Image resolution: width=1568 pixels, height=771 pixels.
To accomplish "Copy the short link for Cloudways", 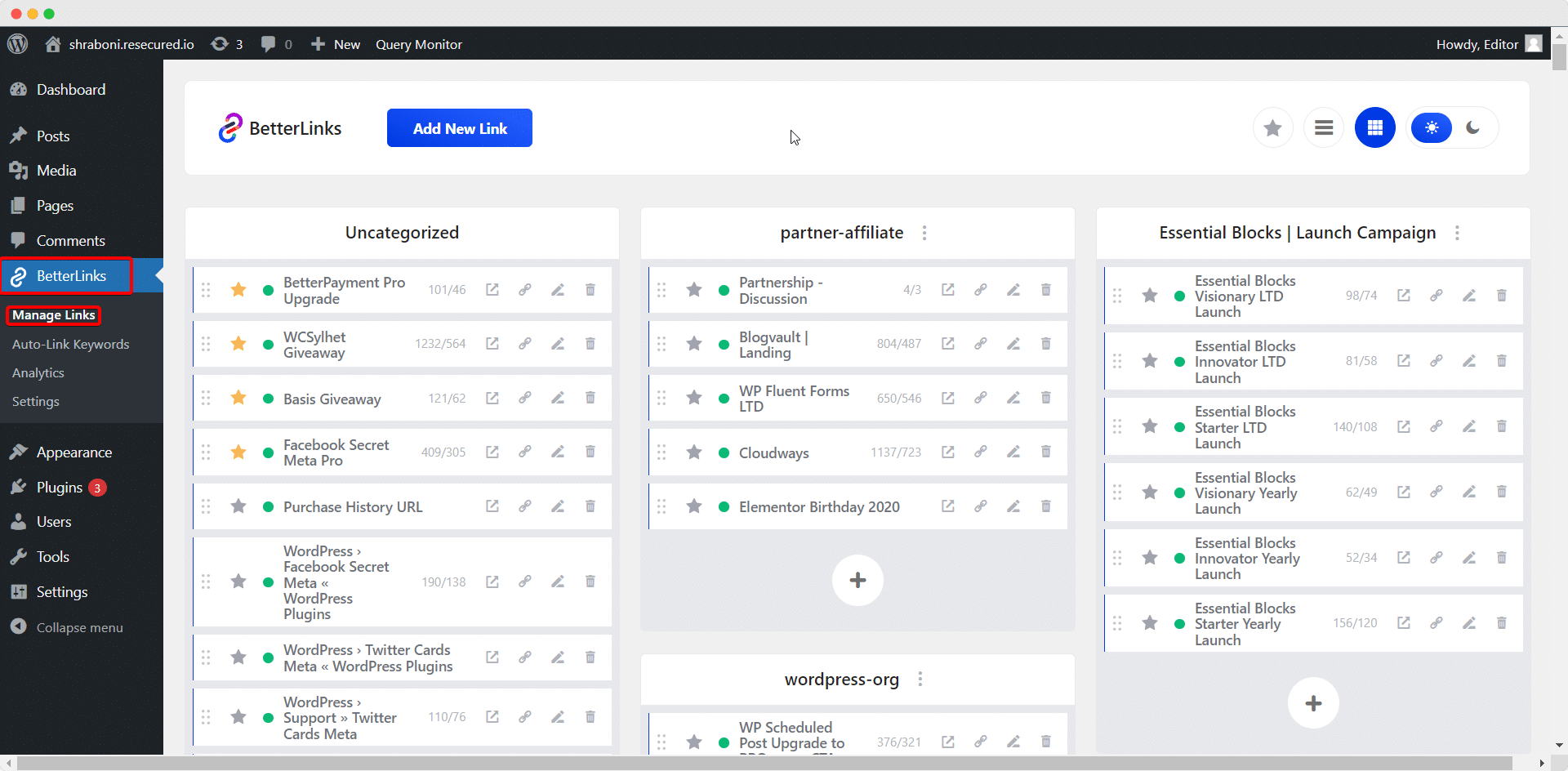I will point(980,452).
